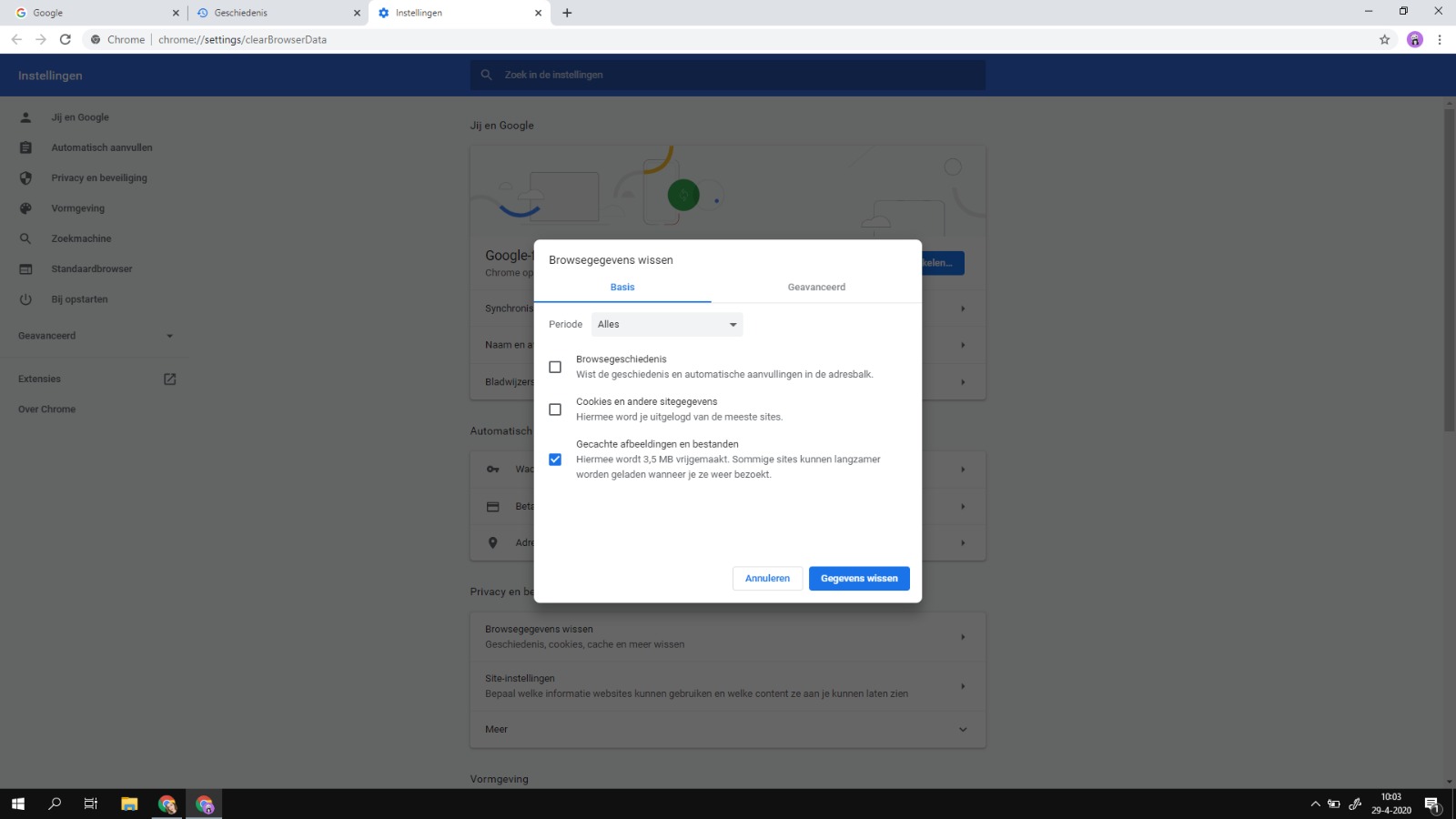This screenshot has width=1456, height=819.
Task: Open a new browser tab
Action: tap(567, 13)
